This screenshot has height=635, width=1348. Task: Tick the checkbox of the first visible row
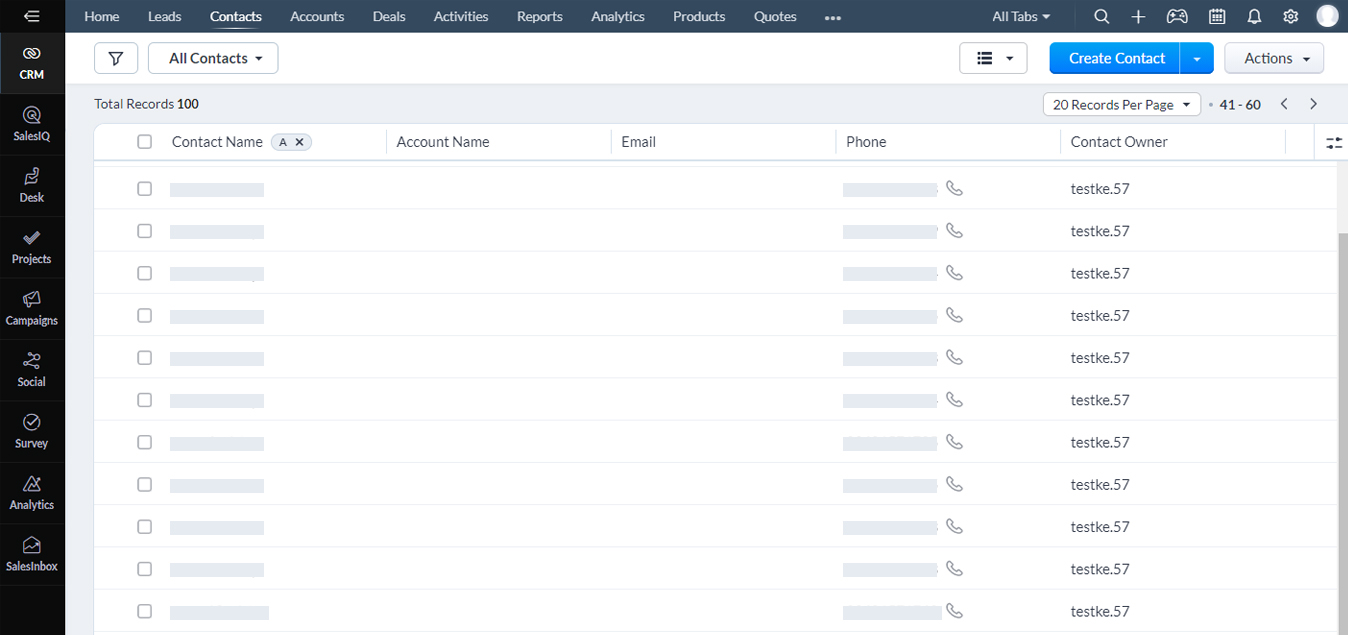click(x=144, y=188)
